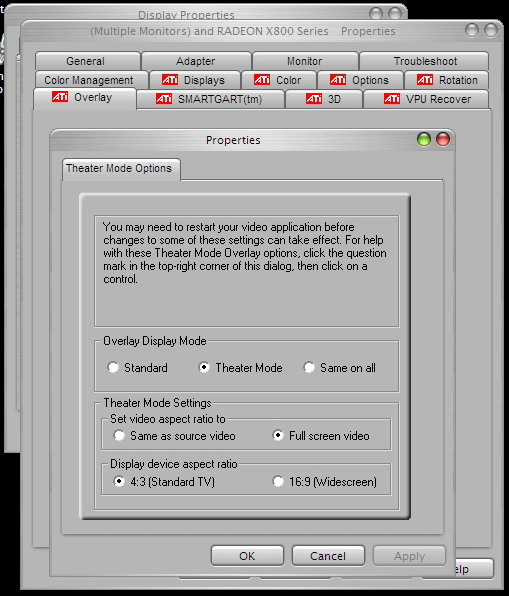Switch to the Troubleshoot tab
Image resolution: width=509 pixels, height=596 pixels.
click(x=425, y=61)
